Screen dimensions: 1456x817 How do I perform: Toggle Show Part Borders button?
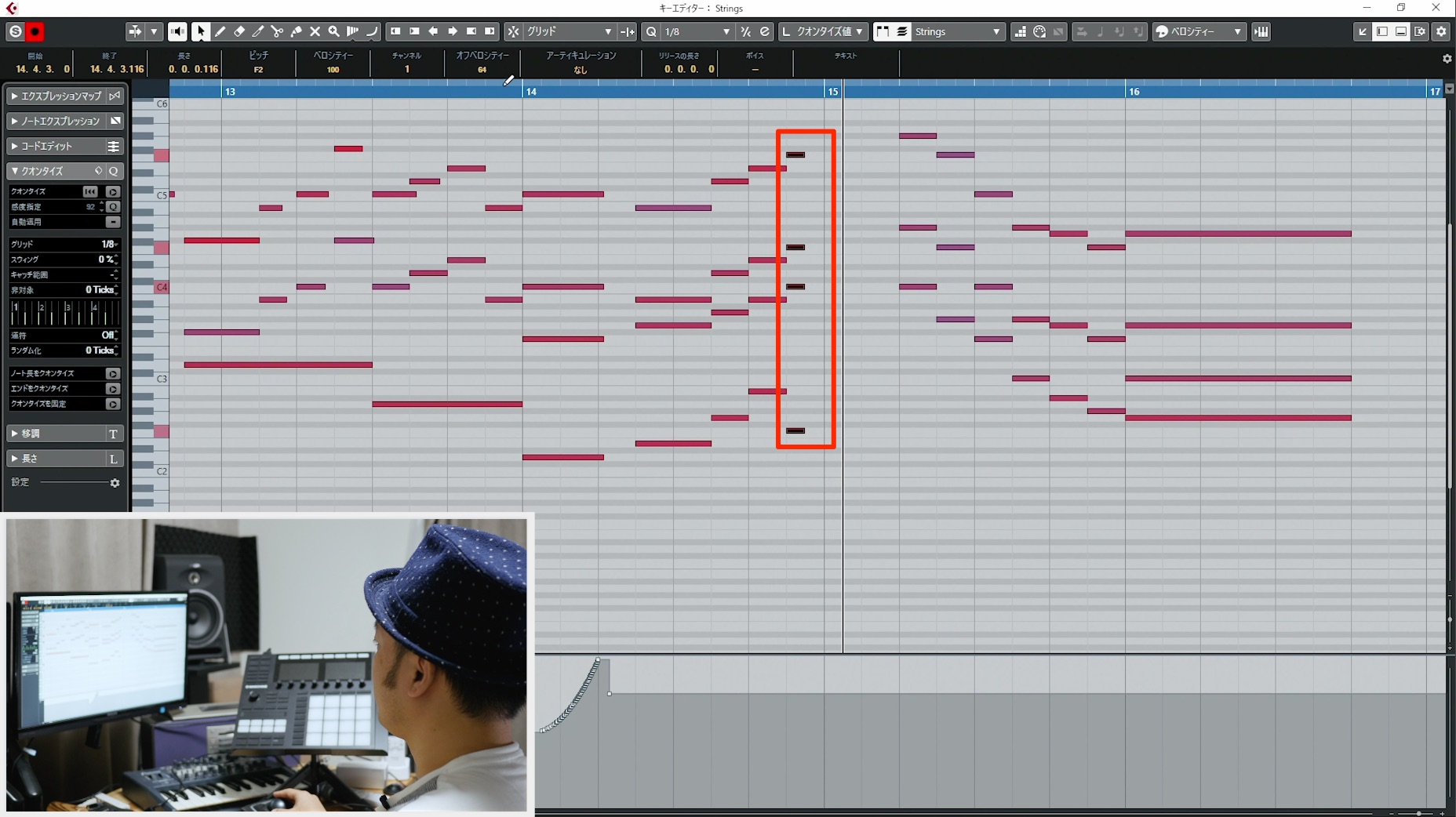(883, 31)
